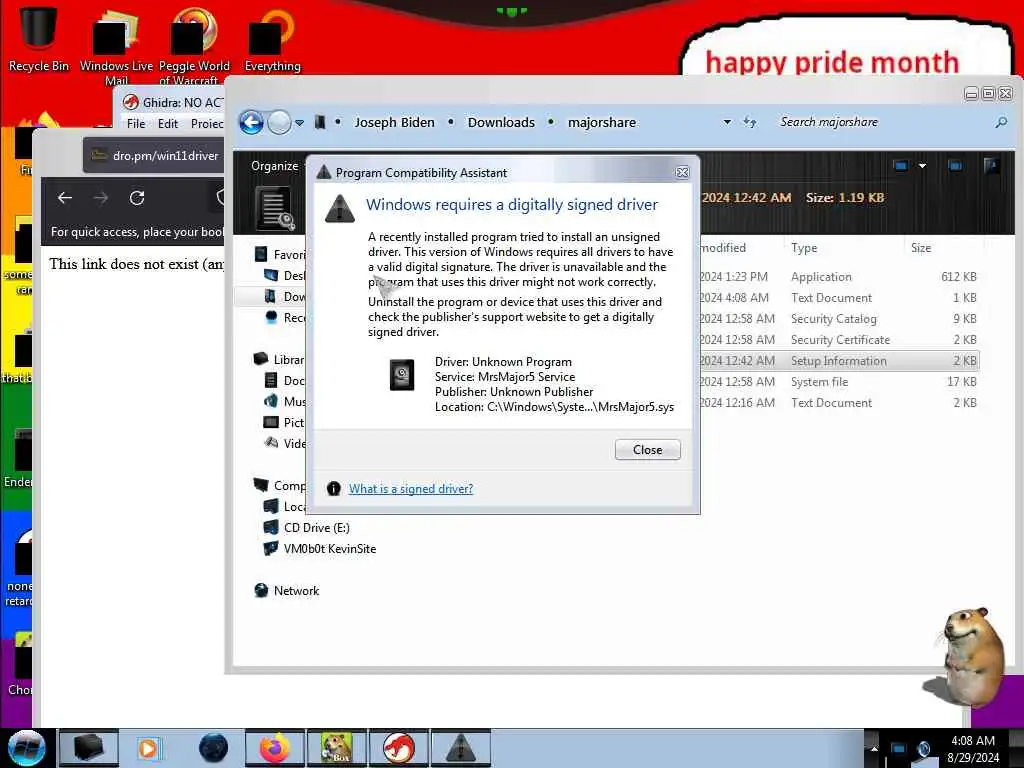Open the address bar history dropdown
Screen dimensions: 1024x768
[727, 122]
